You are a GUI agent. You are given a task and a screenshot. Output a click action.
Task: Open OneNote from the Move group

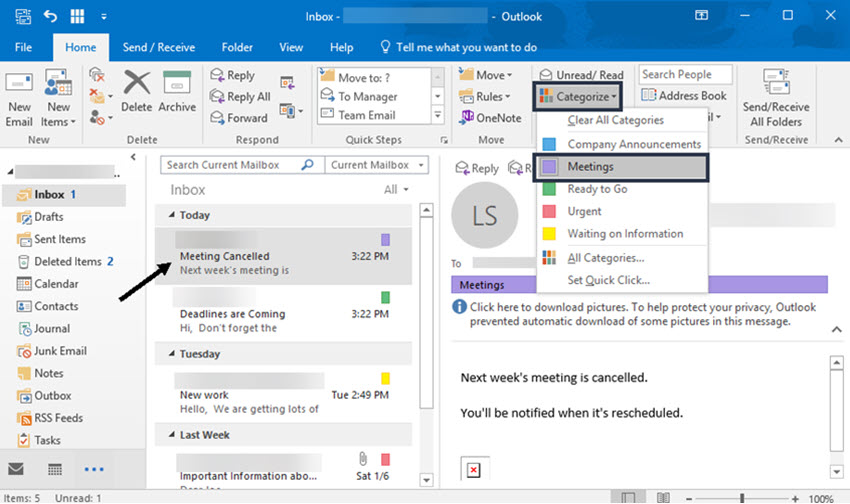click(x=491, y=118)
